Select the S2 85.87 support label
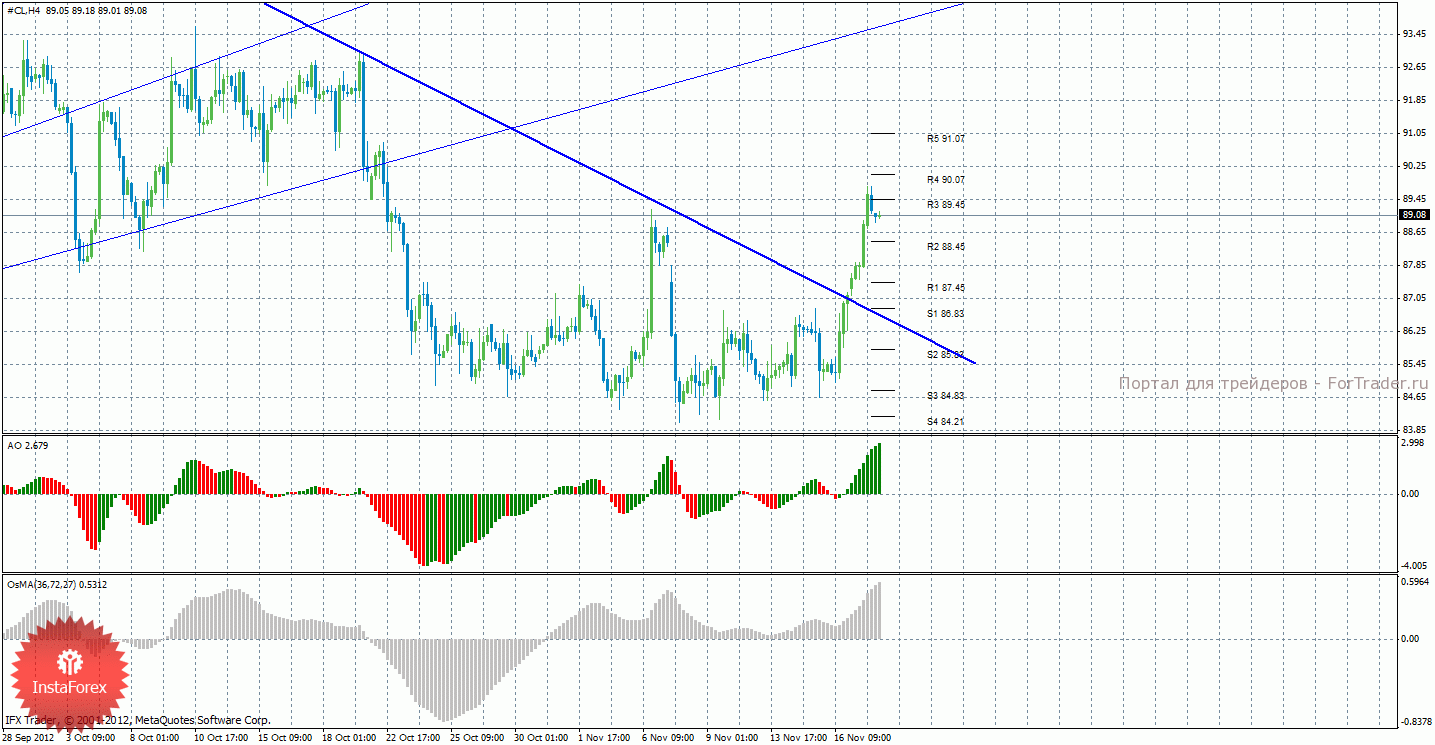 coord(946,354)
